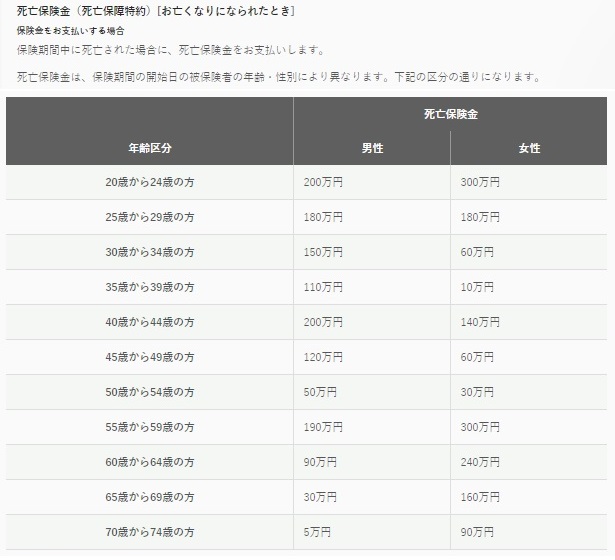Screen dimensions: 615x560
Task: Click the subheading 保険金をお支払いする場合
Action: [x=71, y=31]
